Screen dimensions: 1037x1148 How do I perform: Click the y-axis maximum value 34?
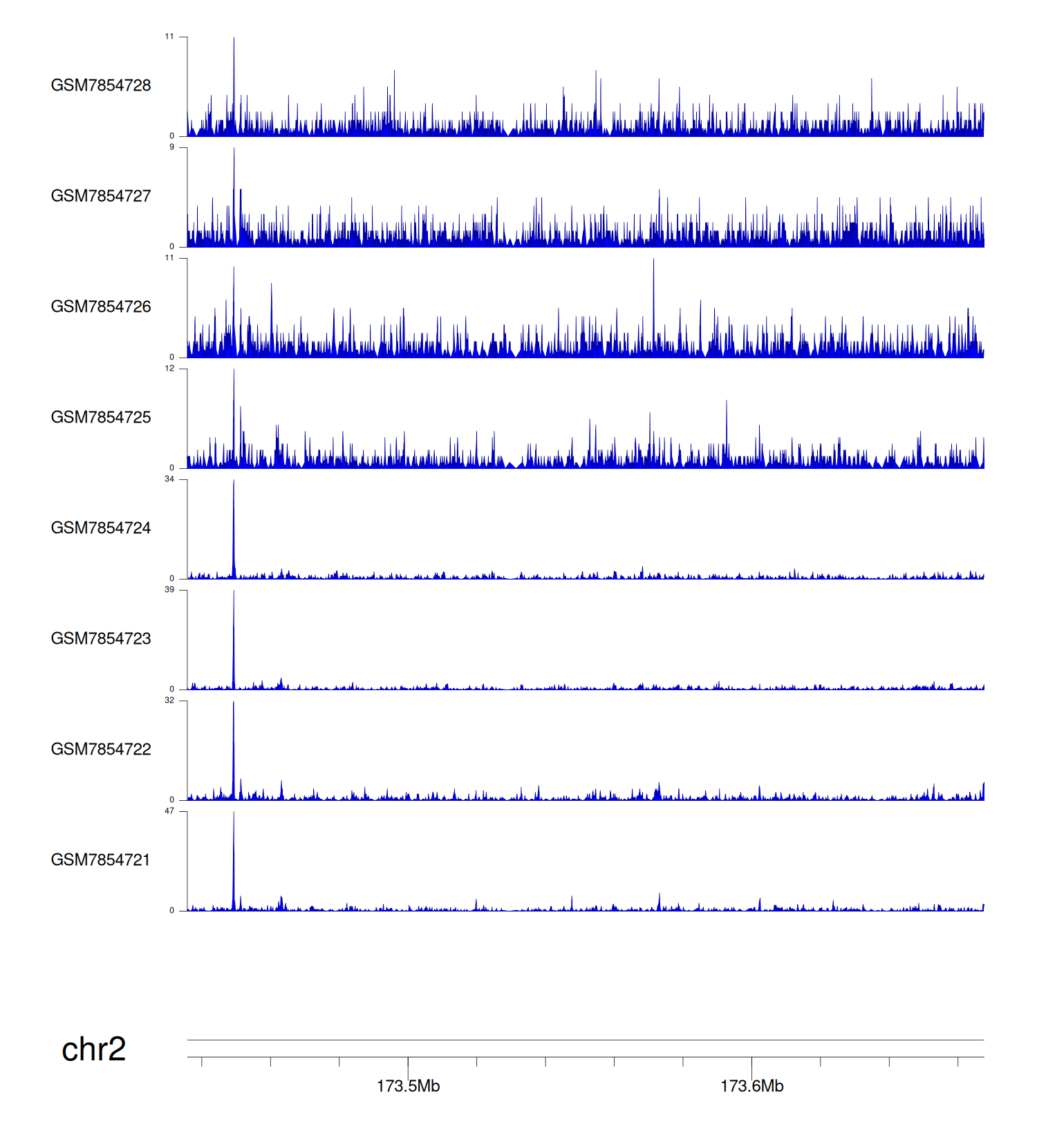click(169, 479)
